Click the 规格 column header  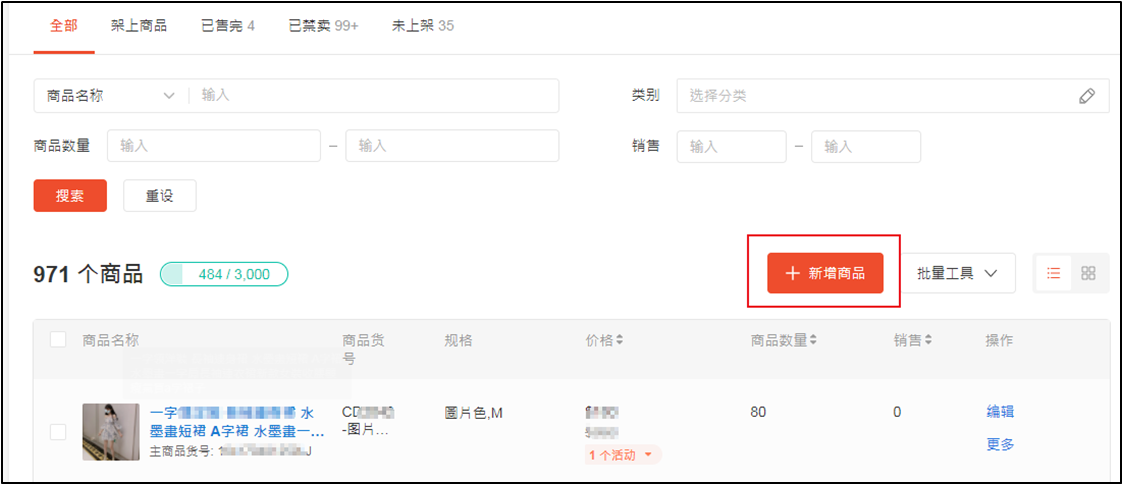coord(458,341)
